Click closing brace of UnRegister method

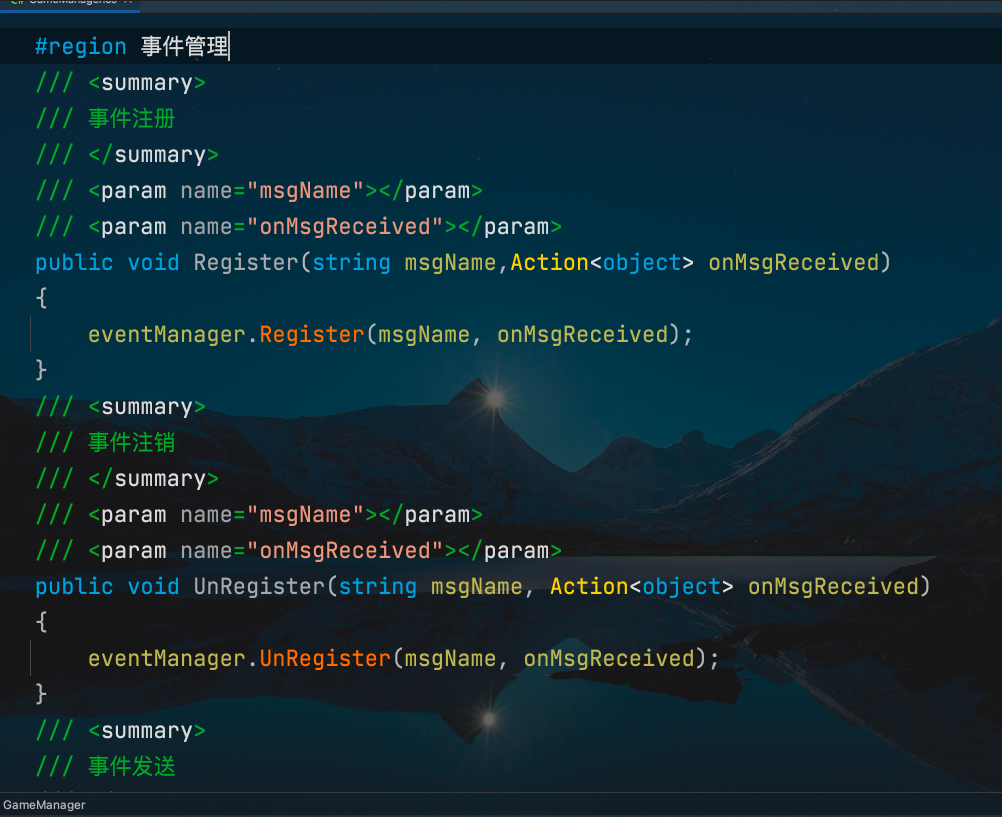click(x=41, y=695)
